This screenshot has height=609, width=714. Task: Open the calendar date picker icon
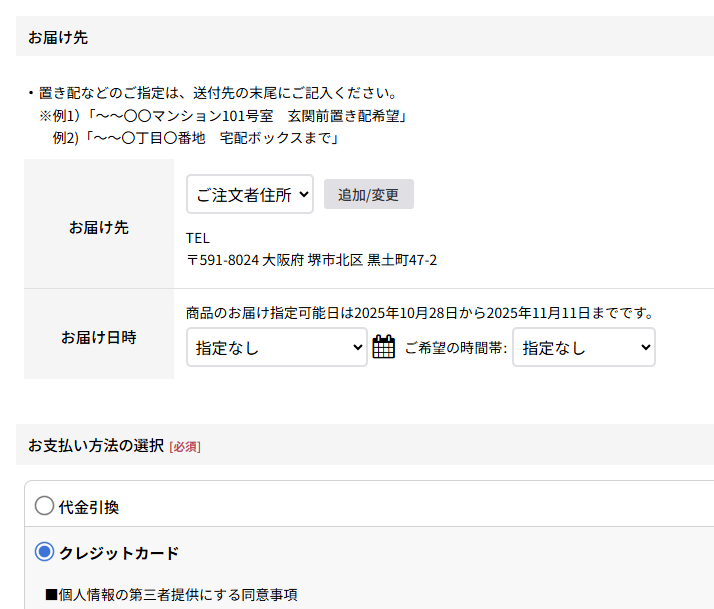384,347
